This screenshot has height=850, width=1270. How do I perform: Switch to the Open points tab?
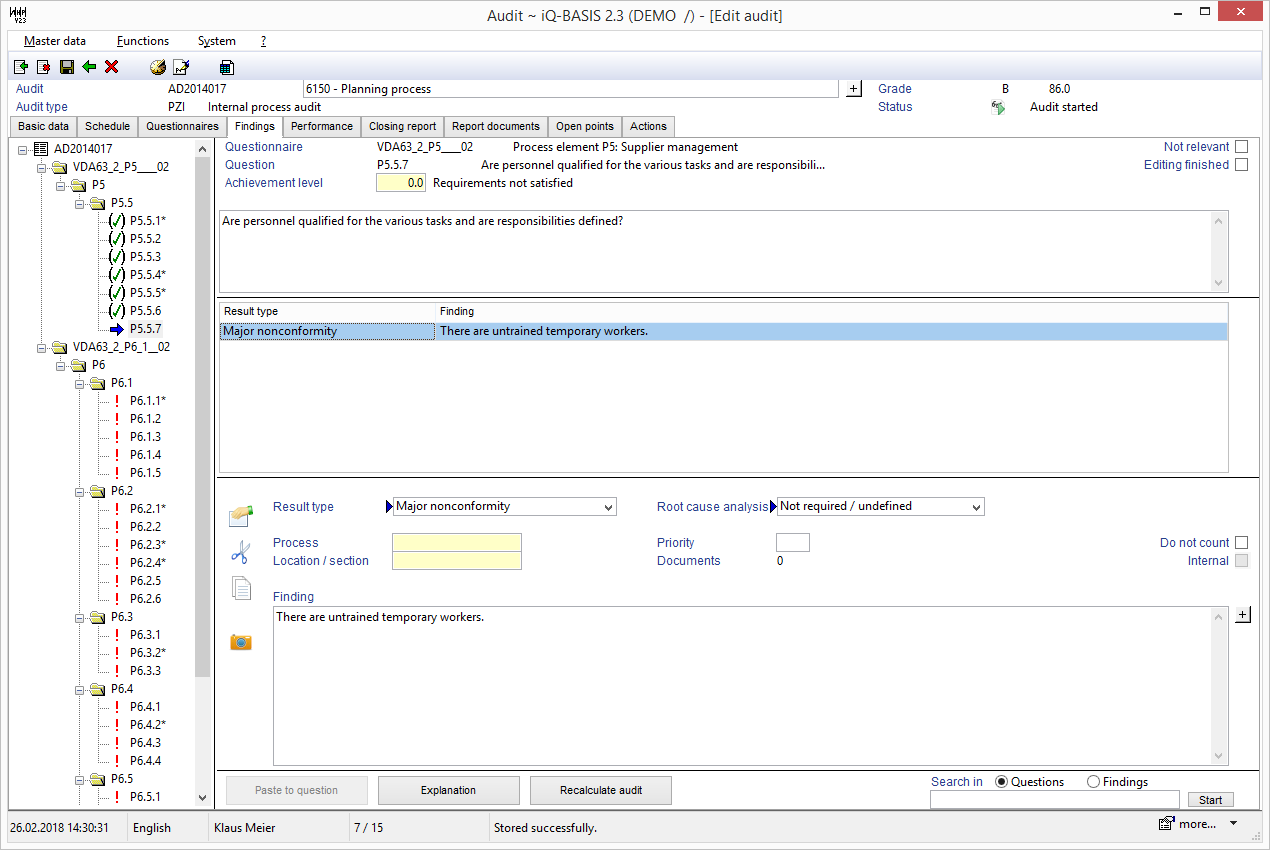click(x=585, y=127)
